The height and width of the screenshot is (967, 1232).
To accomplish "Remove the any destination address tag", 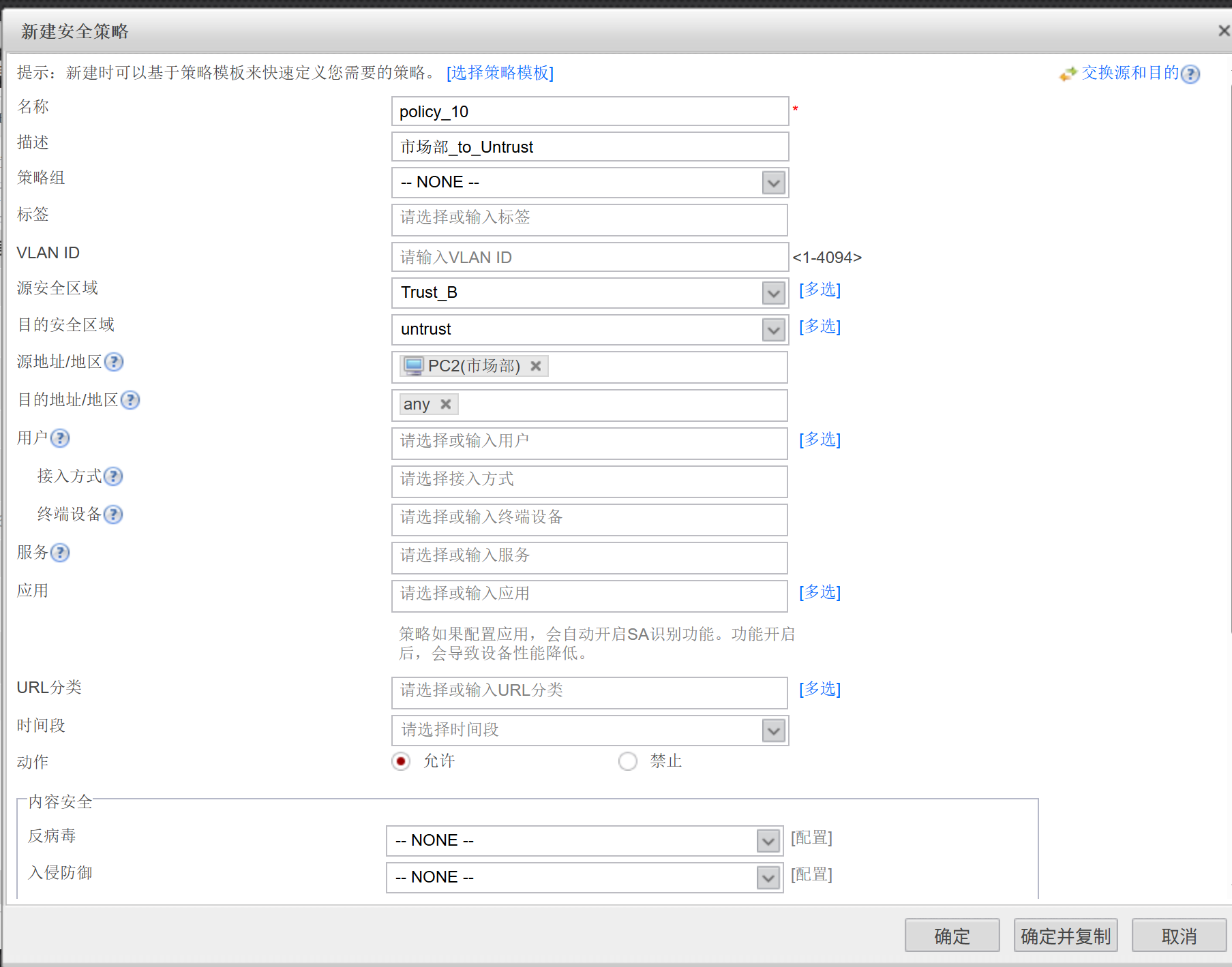I will tap(446, 404).
